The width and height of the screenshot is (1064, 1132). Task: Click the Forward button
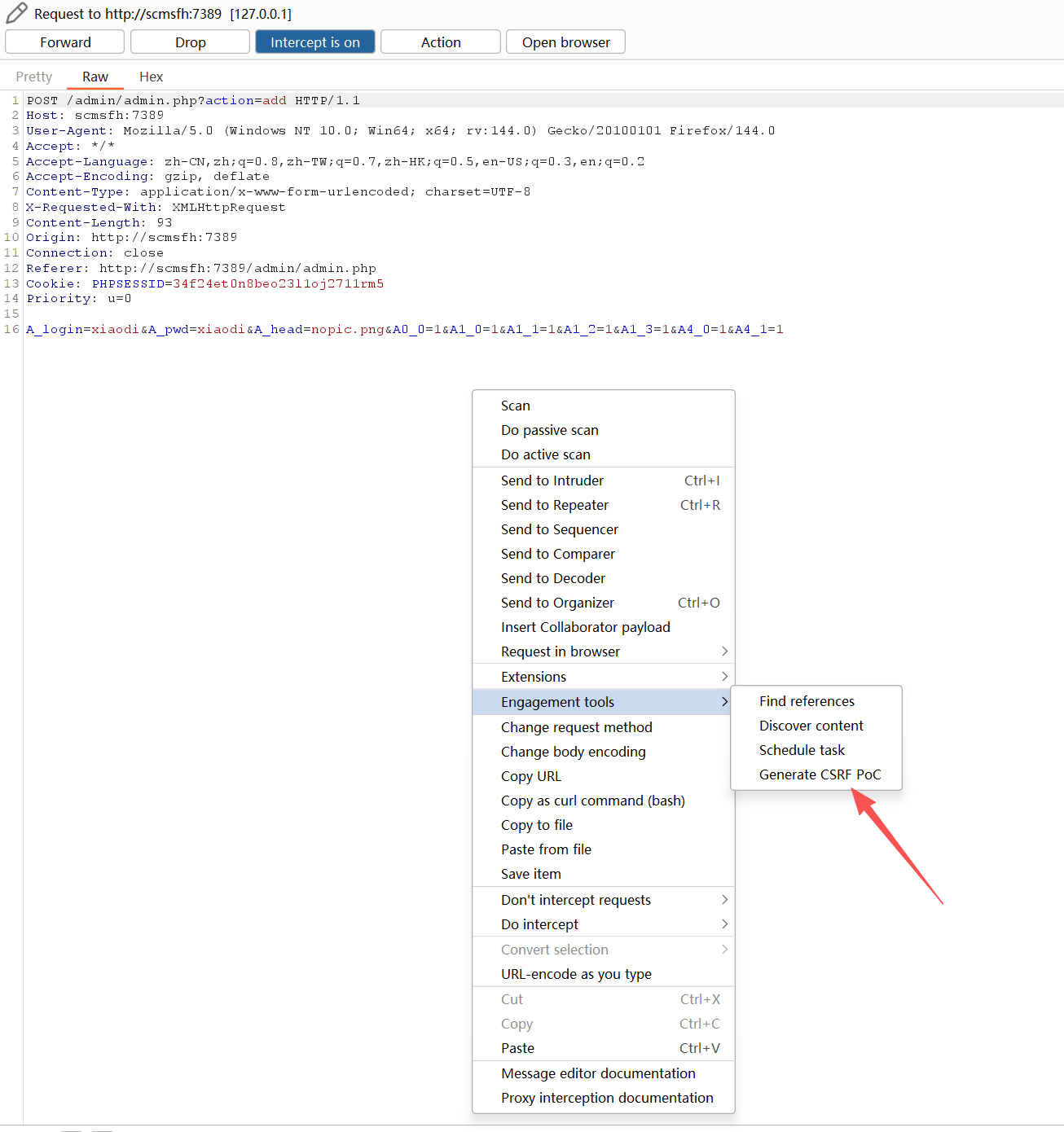pos(65,42)
